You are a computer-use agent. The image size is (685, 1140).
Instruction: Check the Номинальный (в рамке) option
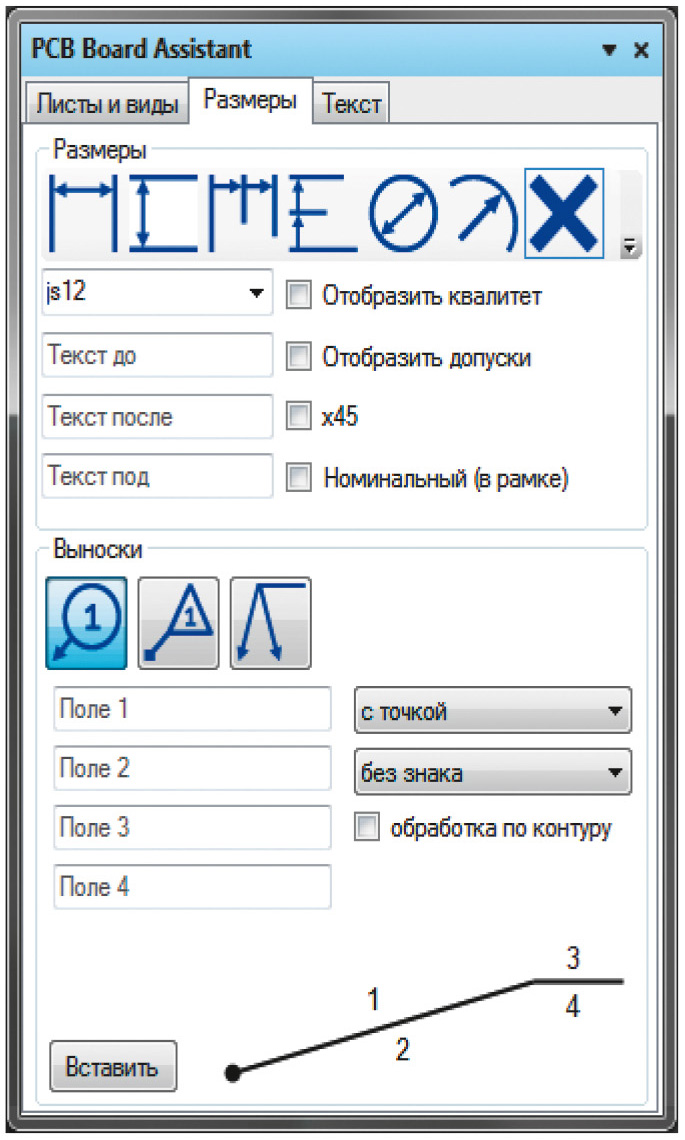coord(298,478)
